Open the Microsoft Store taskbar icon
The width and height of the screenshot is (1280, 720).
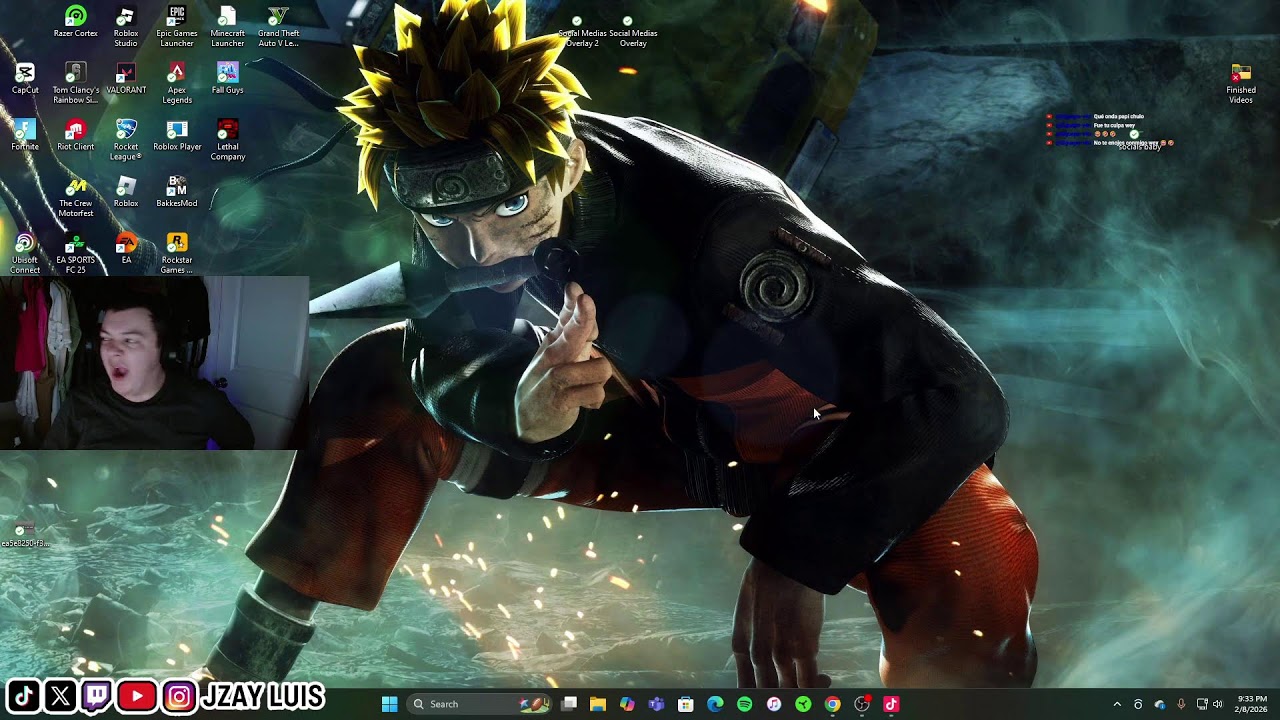686,704
